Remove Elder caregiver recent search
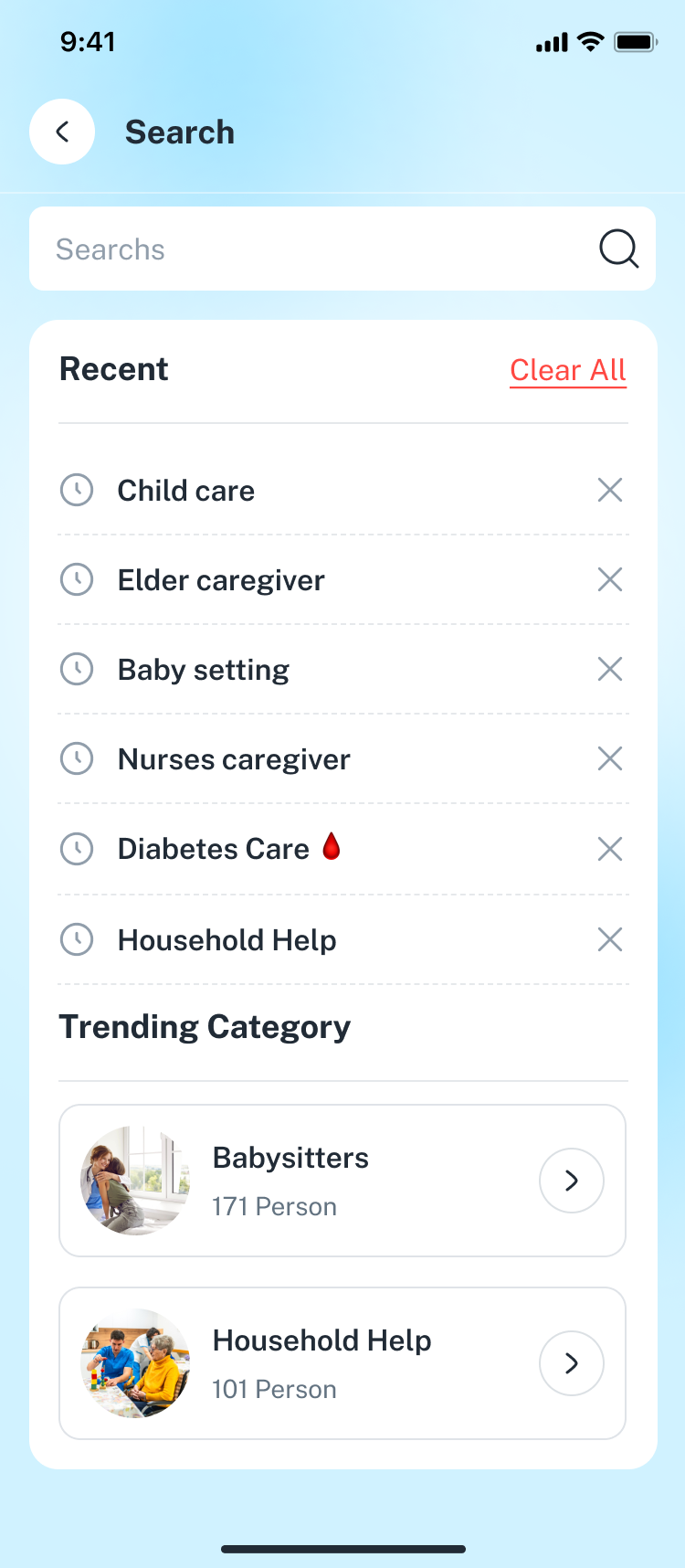 pyautogui.click(x=609, y=579)
